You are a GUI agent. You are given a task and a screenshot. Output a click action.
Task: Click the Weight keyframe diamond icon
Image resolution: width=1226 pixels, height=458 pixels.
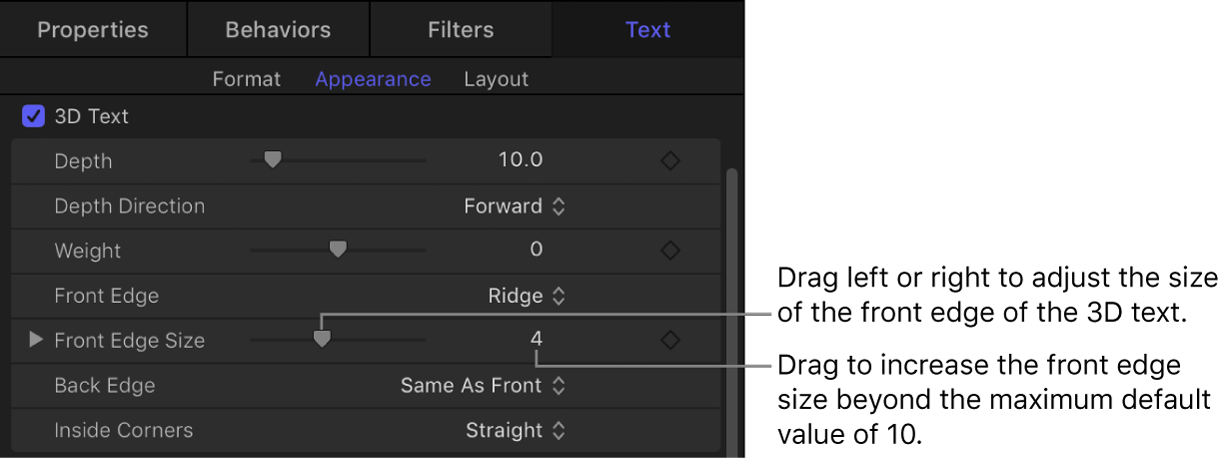pos(671,251)
